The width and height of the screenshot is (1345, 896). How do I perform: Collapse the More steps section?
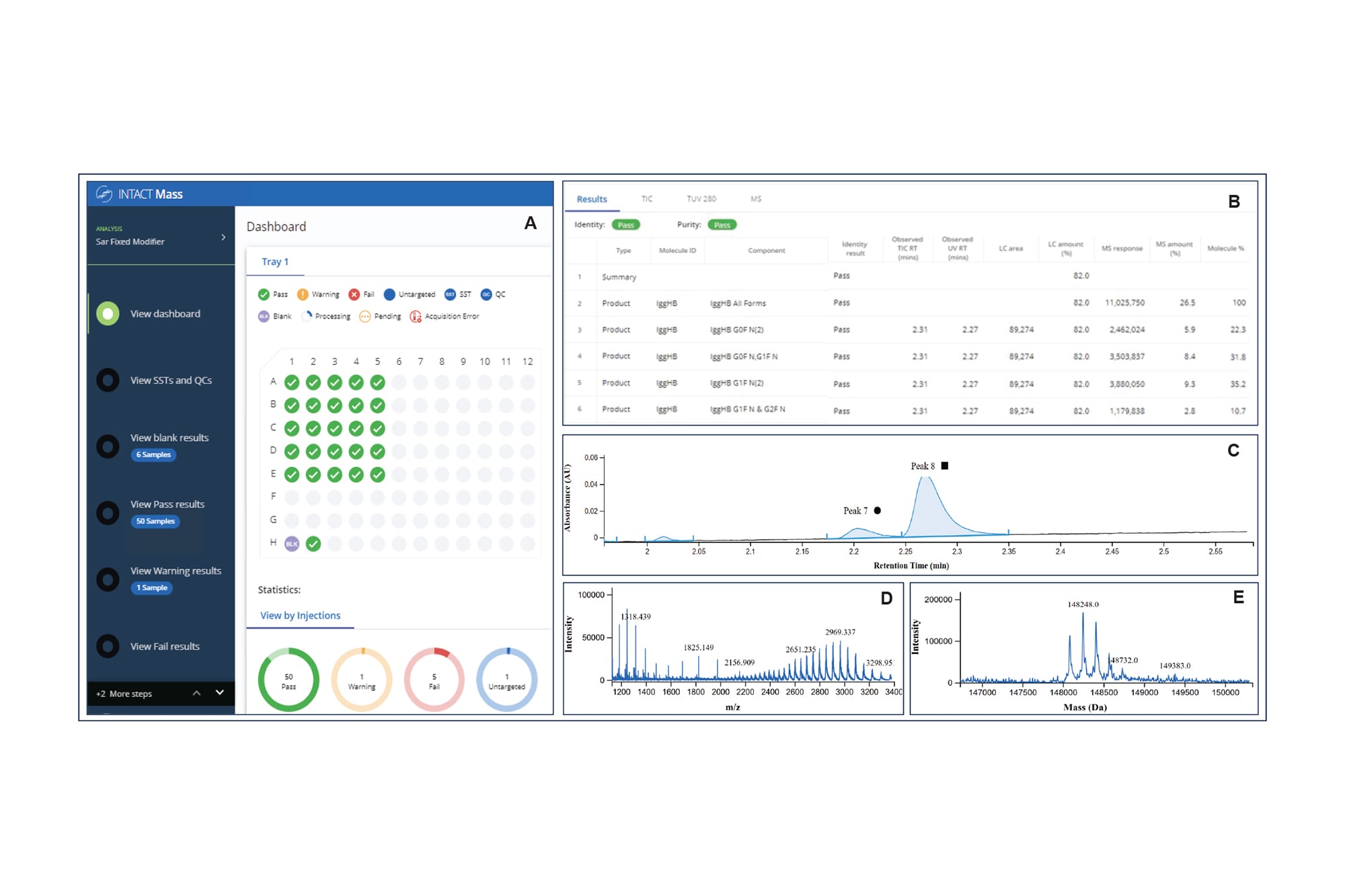(196, 693)
